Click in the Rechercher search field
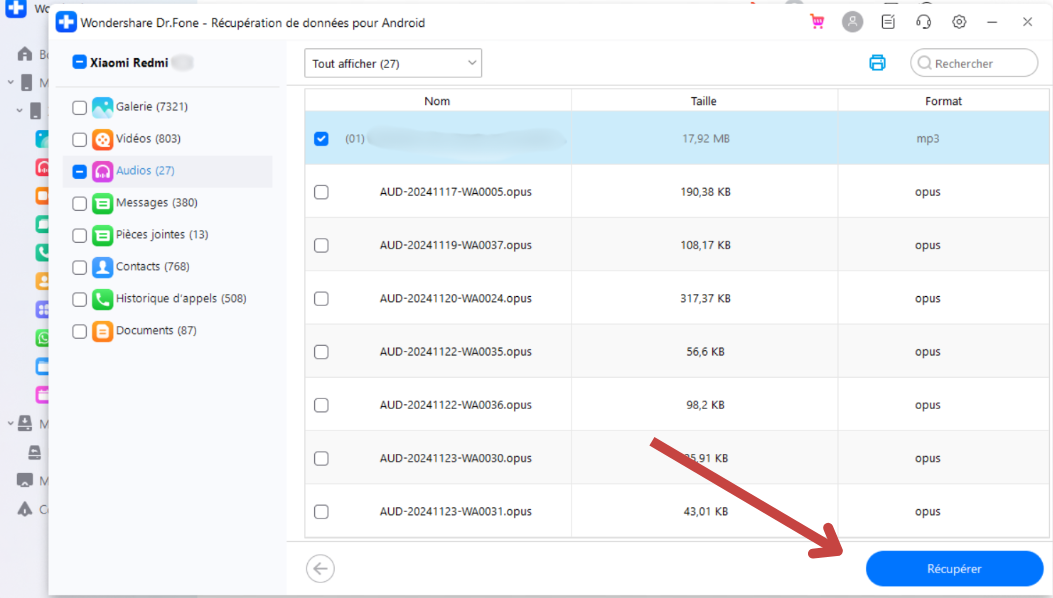The height and width of the screenshot is (598, 1053). point(974,63)
